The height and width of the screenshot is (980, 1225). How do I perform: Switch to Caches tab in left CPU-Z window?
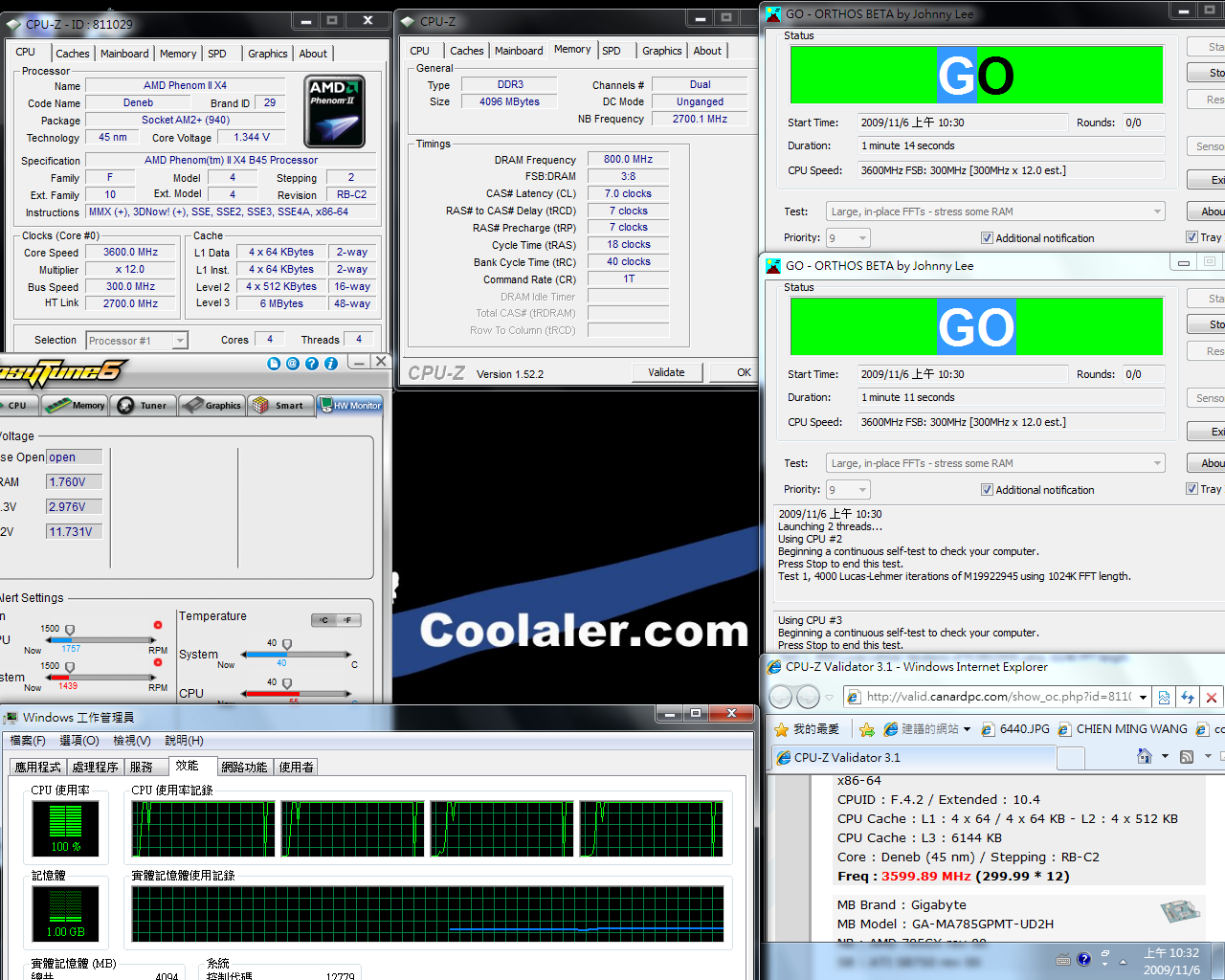[x=73, y=54]
